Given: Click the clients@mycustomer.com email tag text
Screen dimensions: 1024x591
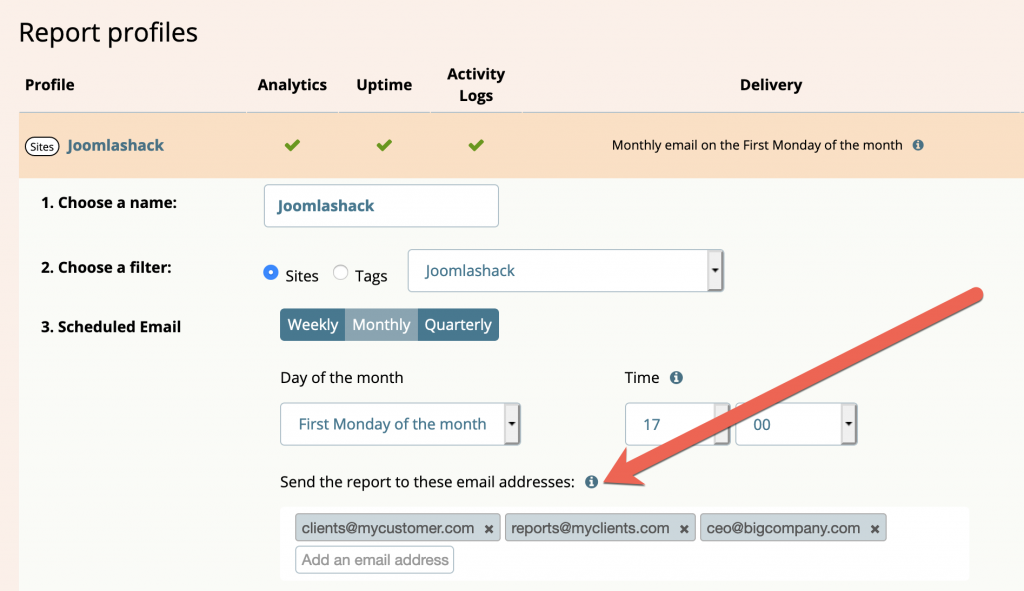Looking at the screenshot, I should [388, 528].
